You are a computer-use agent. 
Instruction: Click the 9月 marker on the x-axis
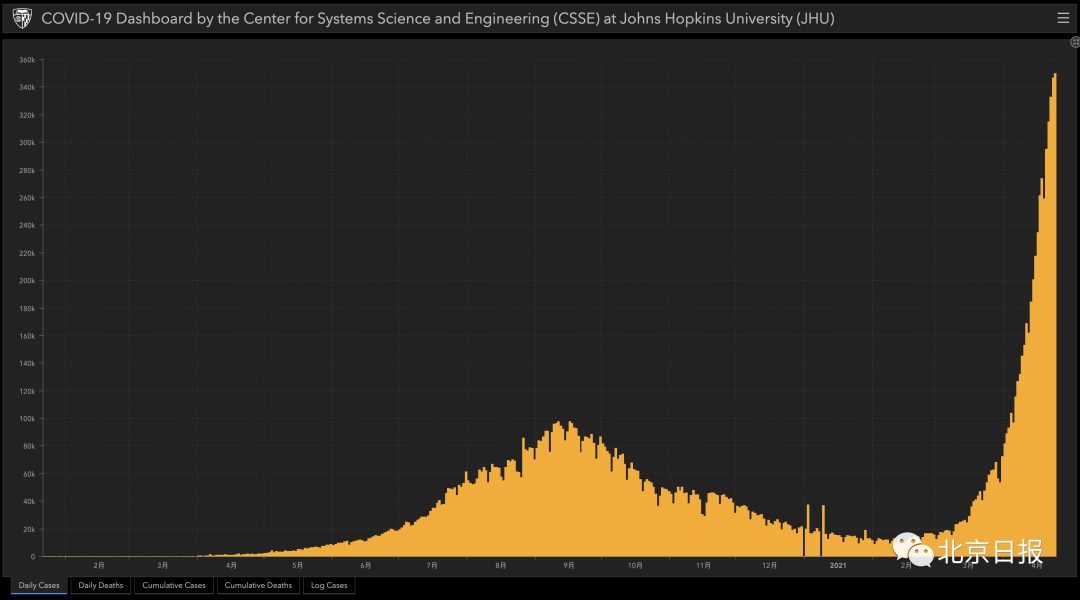tap(568, 565)
